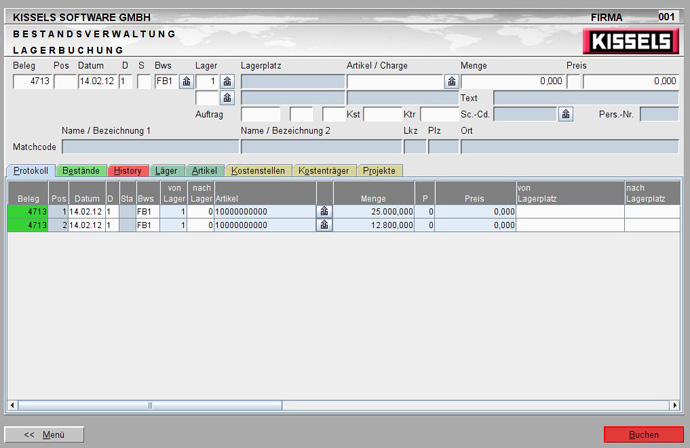
Task: Click the Sc.-Cd. input field
Action: click(525, 114)
